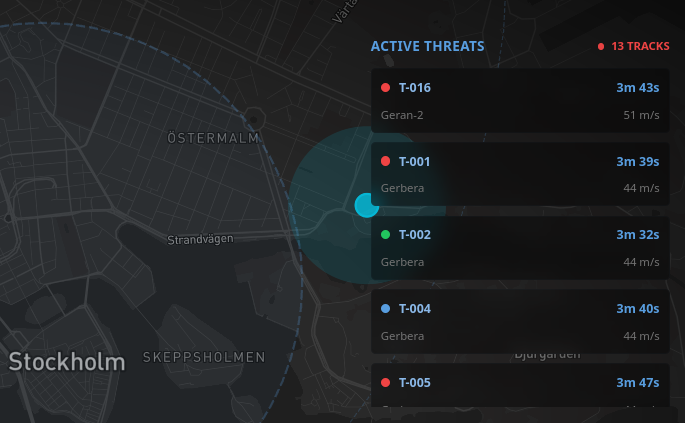Click the 3m 32s countdown for T-002
The image size is (685, 423).
[x=637, y=235]
